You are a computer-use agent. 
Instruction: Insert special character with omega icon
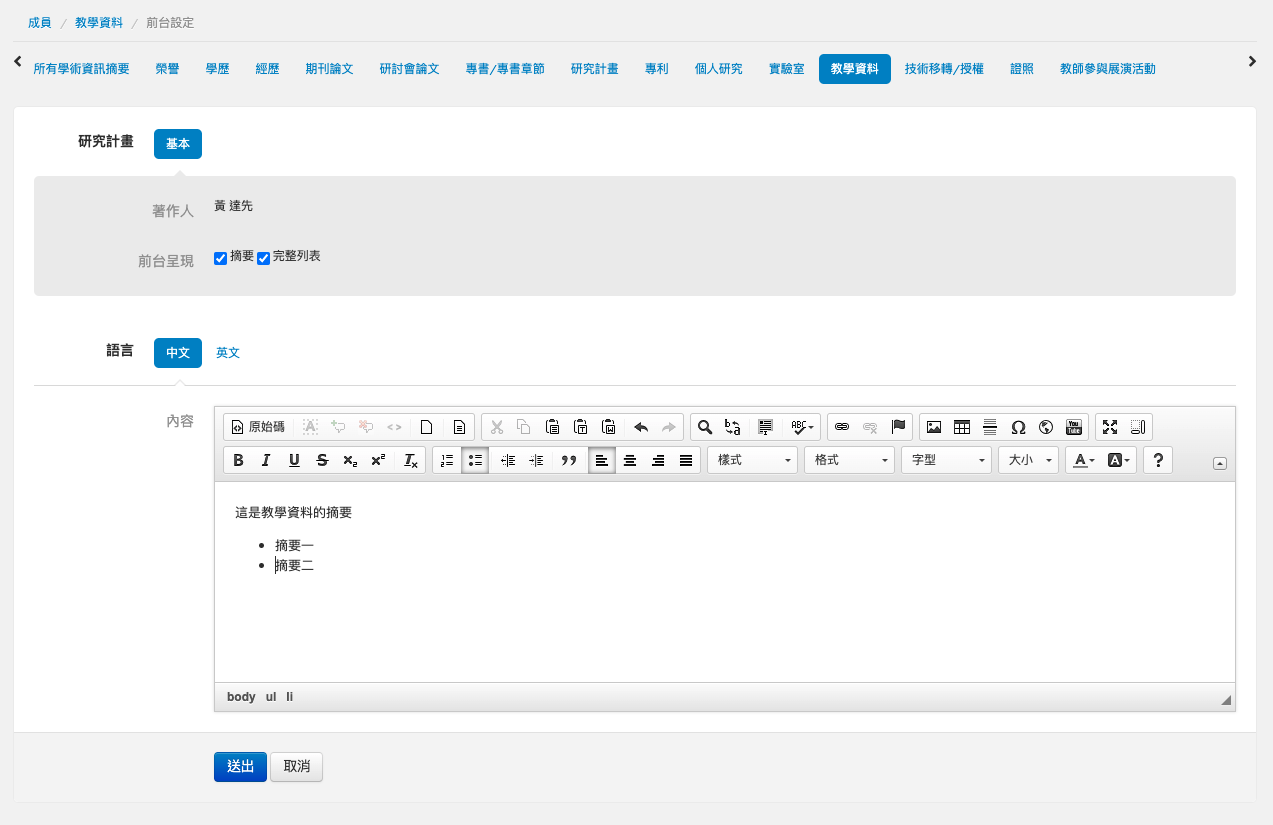1018,427
